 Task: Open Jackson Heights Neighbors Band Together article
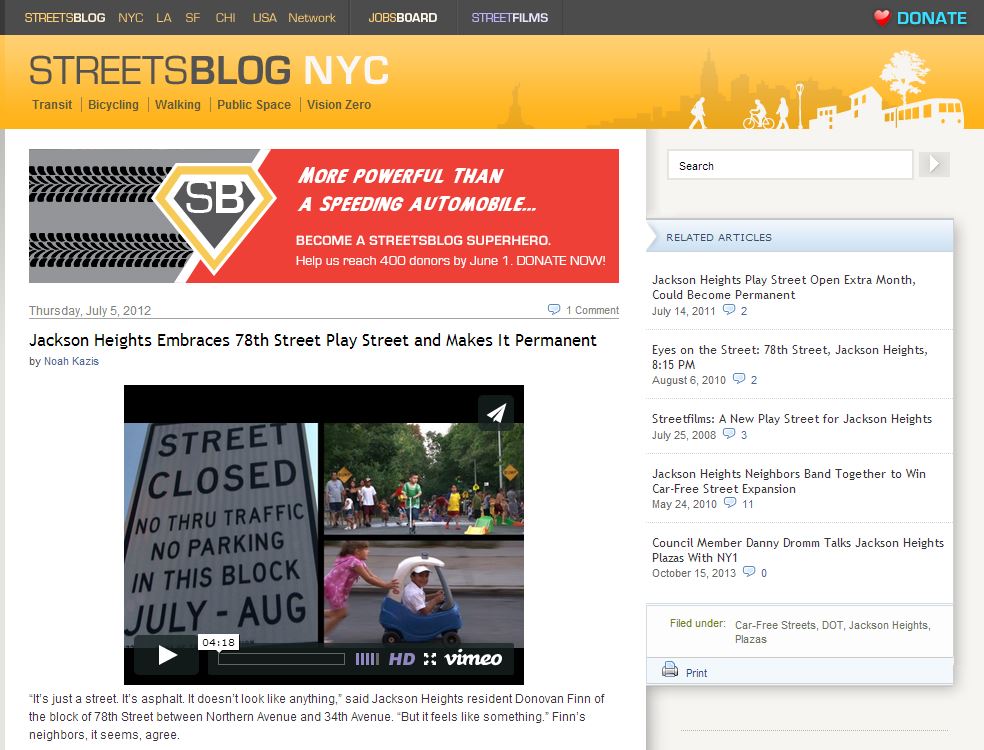tap(789, 481)
